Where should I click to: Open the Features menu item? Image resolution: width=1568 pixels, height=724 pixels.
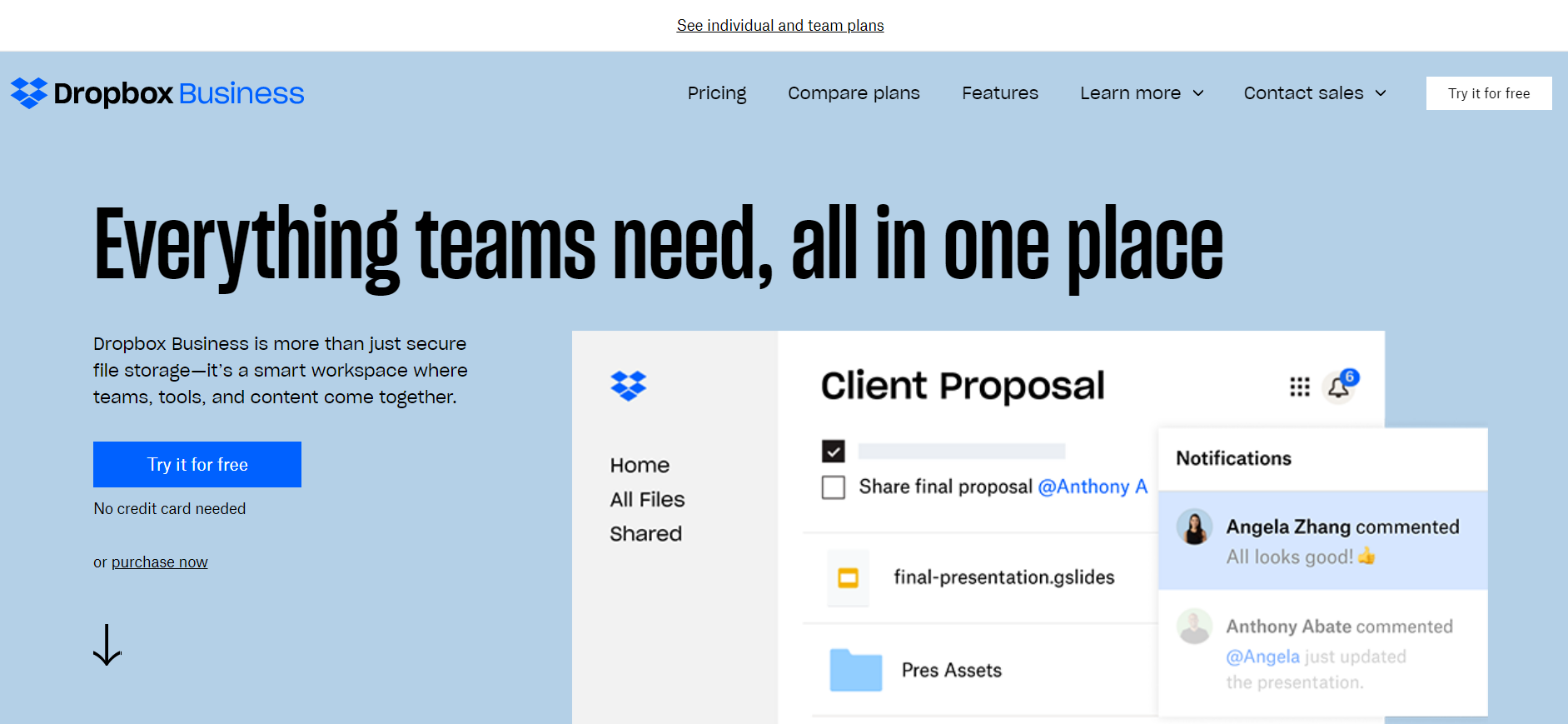coord(1000,93)
